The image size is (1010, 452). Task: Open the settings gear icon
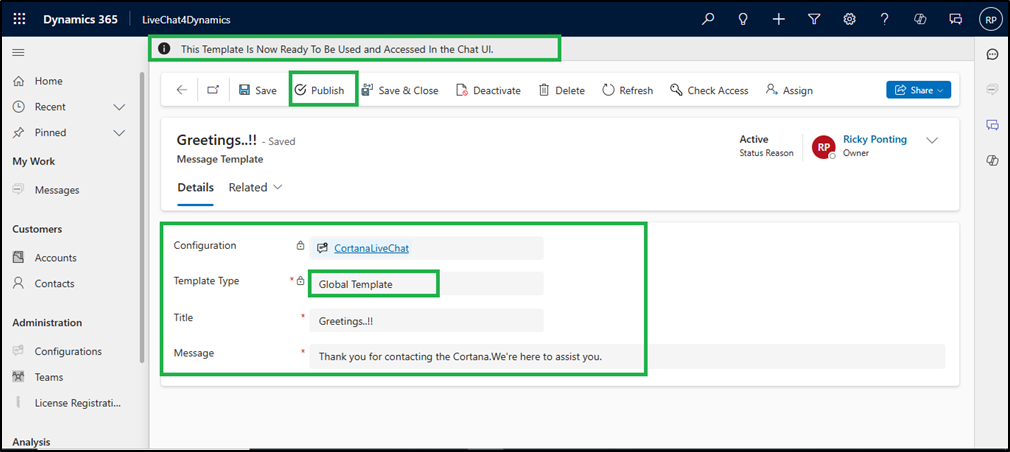tap(849, 18)
